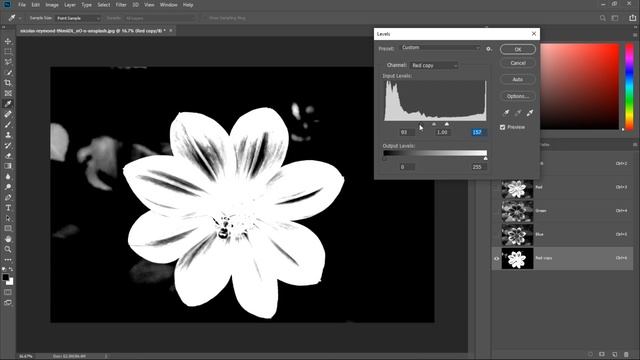Screen dimensions: 640x360
Task: Click the white input level field
Action: click(478, 132)
